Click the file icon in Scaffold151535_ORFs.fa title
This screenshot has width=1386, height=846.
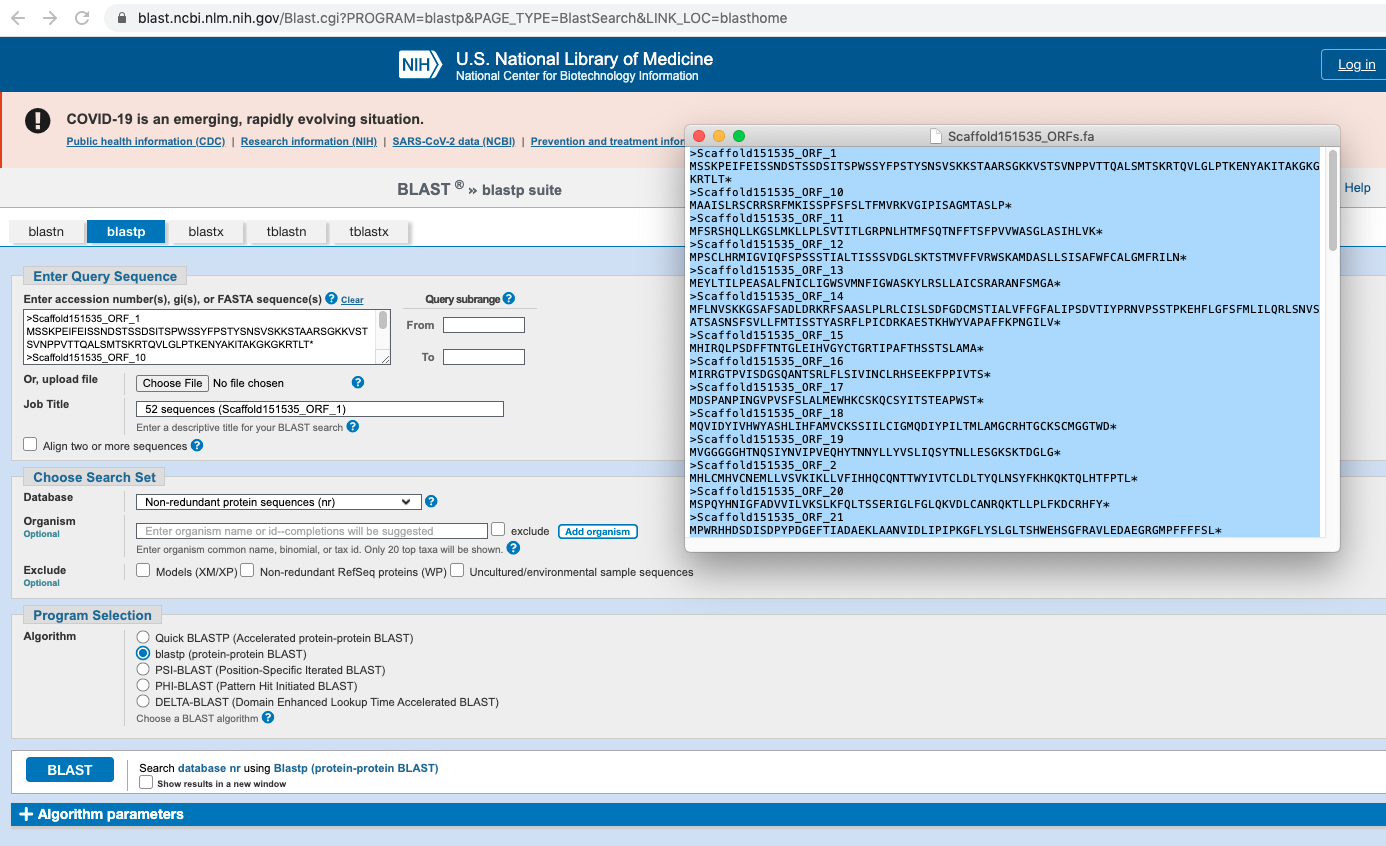936,136
